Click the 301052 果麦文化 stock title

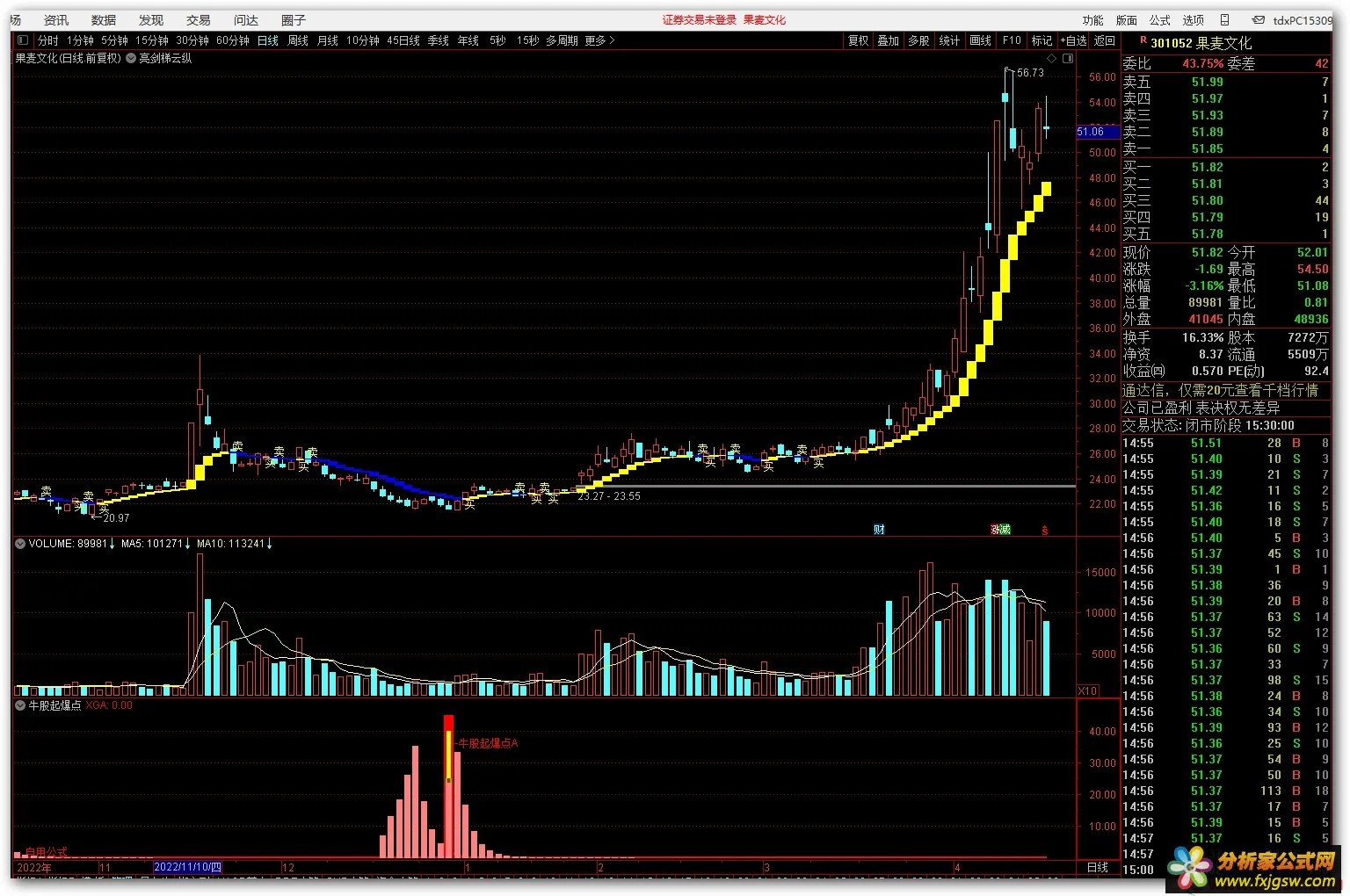click(1201, 42)
